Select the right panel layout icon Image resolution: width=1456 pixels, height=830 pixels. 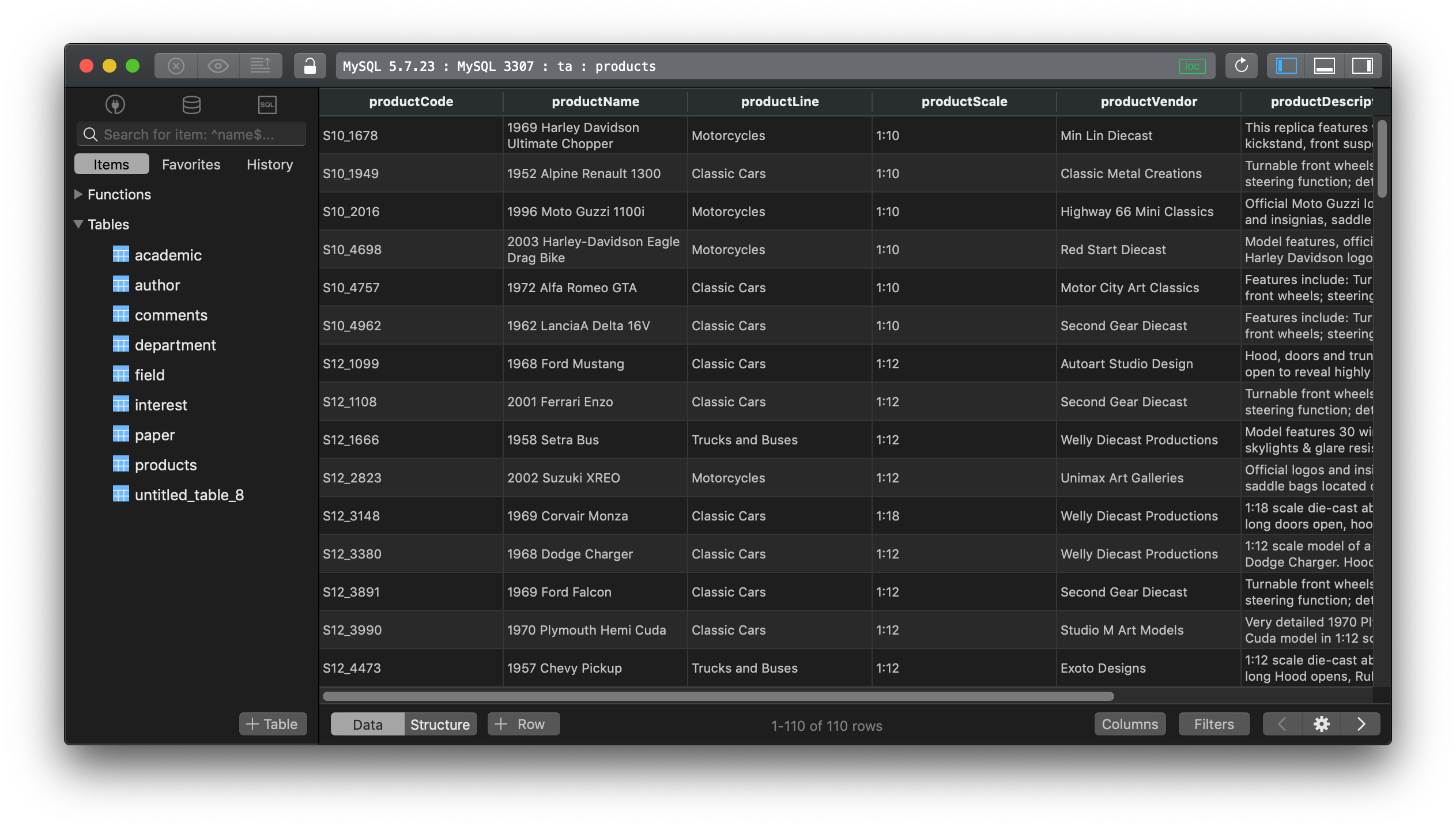pyautogui.click(x=1361, y=65)
